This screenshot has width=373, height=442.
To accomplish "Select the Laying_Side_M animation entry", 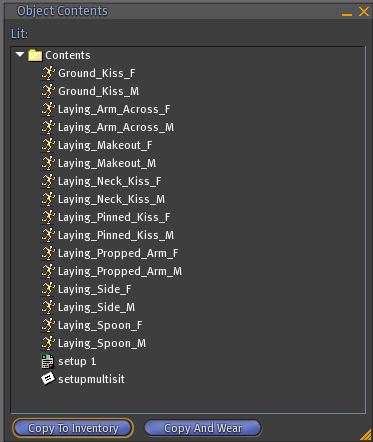I will [96, 307].
